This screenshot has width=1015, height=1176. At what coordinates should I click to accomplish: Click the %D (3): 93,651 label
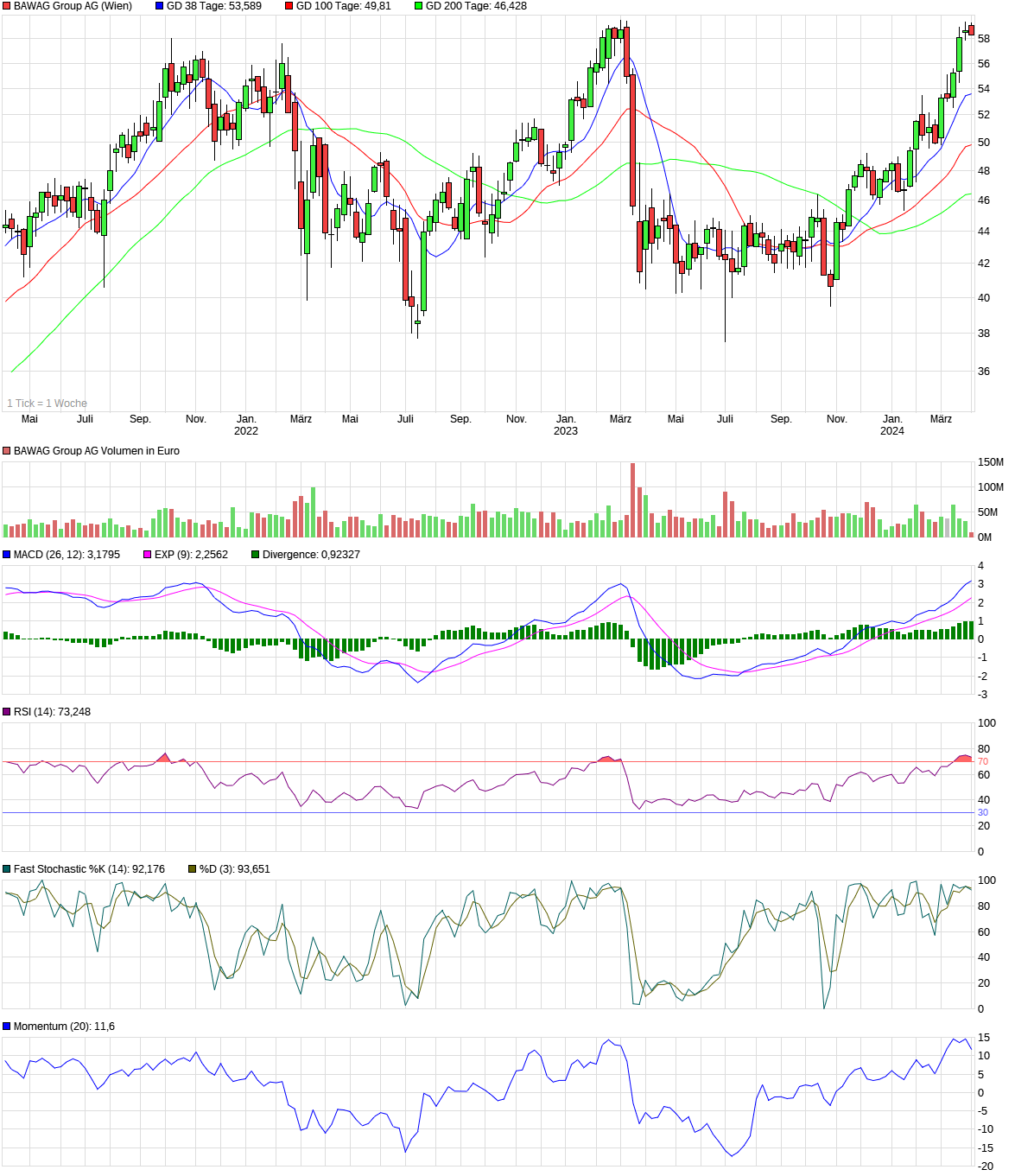pos(235,869)
